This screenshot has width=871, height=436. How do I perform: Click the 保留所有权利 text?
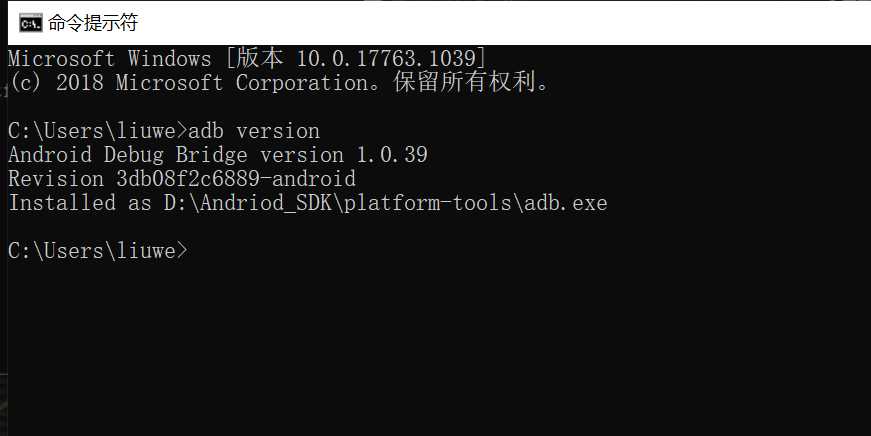coord(487,83)
